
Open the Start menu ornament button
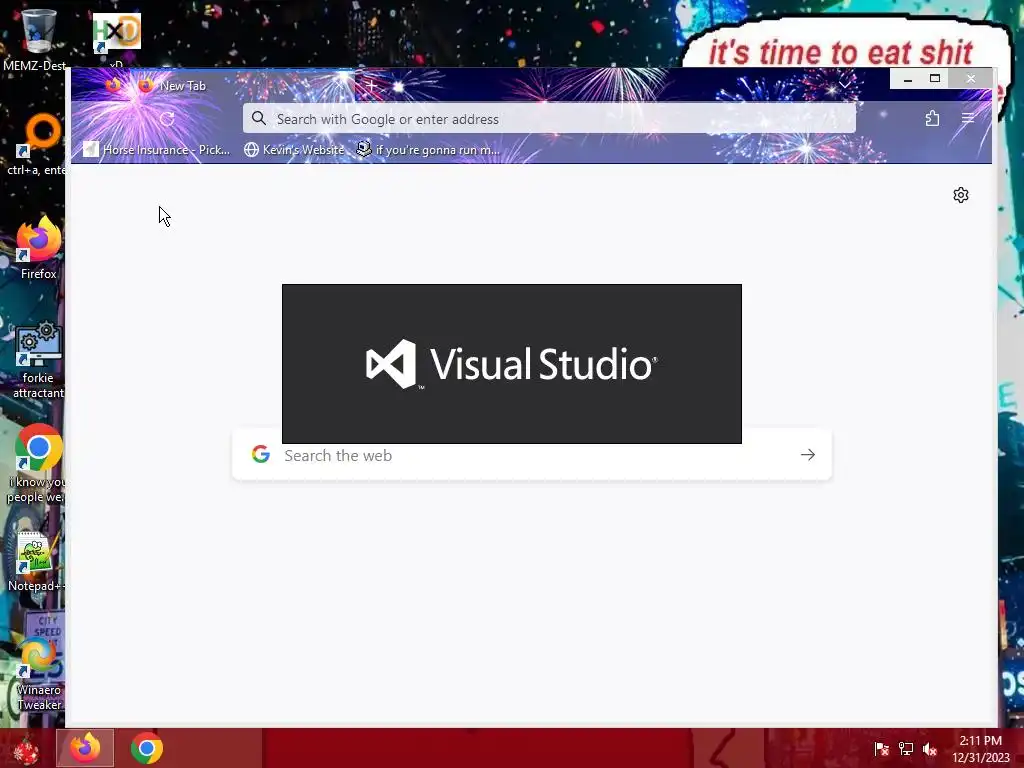click(26, 748)
